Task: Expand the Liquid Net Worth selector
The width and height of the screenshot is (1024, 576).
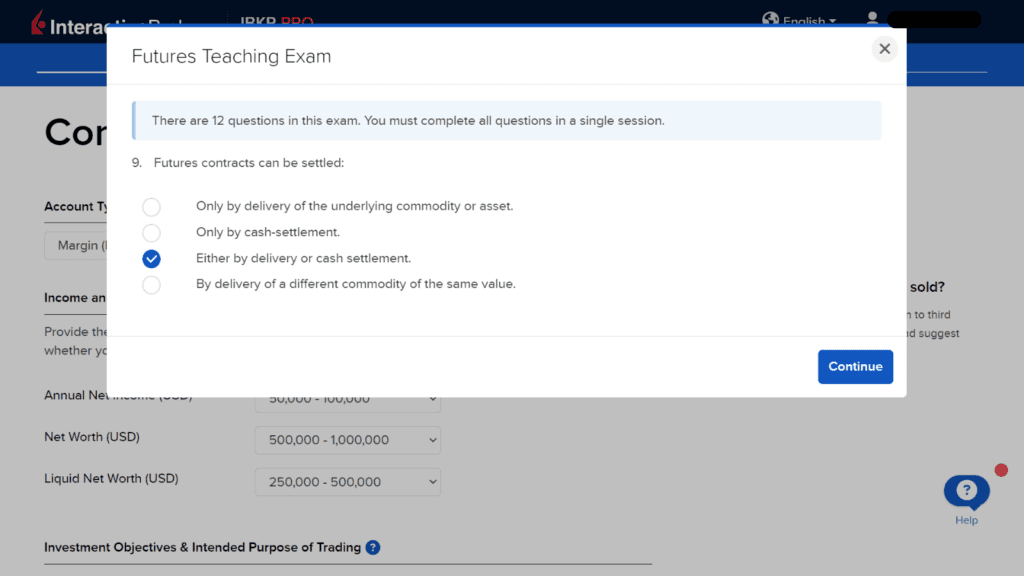Action: tap(347, 481)
